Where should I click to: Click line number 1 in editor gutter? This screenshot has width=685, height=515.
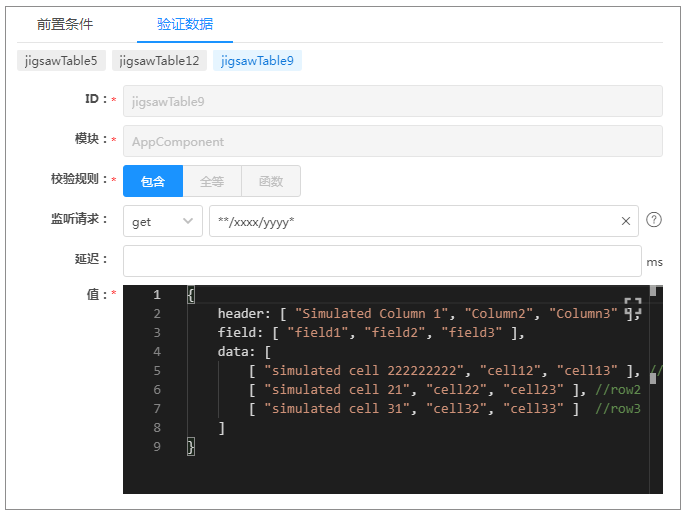tap(156, 295)
